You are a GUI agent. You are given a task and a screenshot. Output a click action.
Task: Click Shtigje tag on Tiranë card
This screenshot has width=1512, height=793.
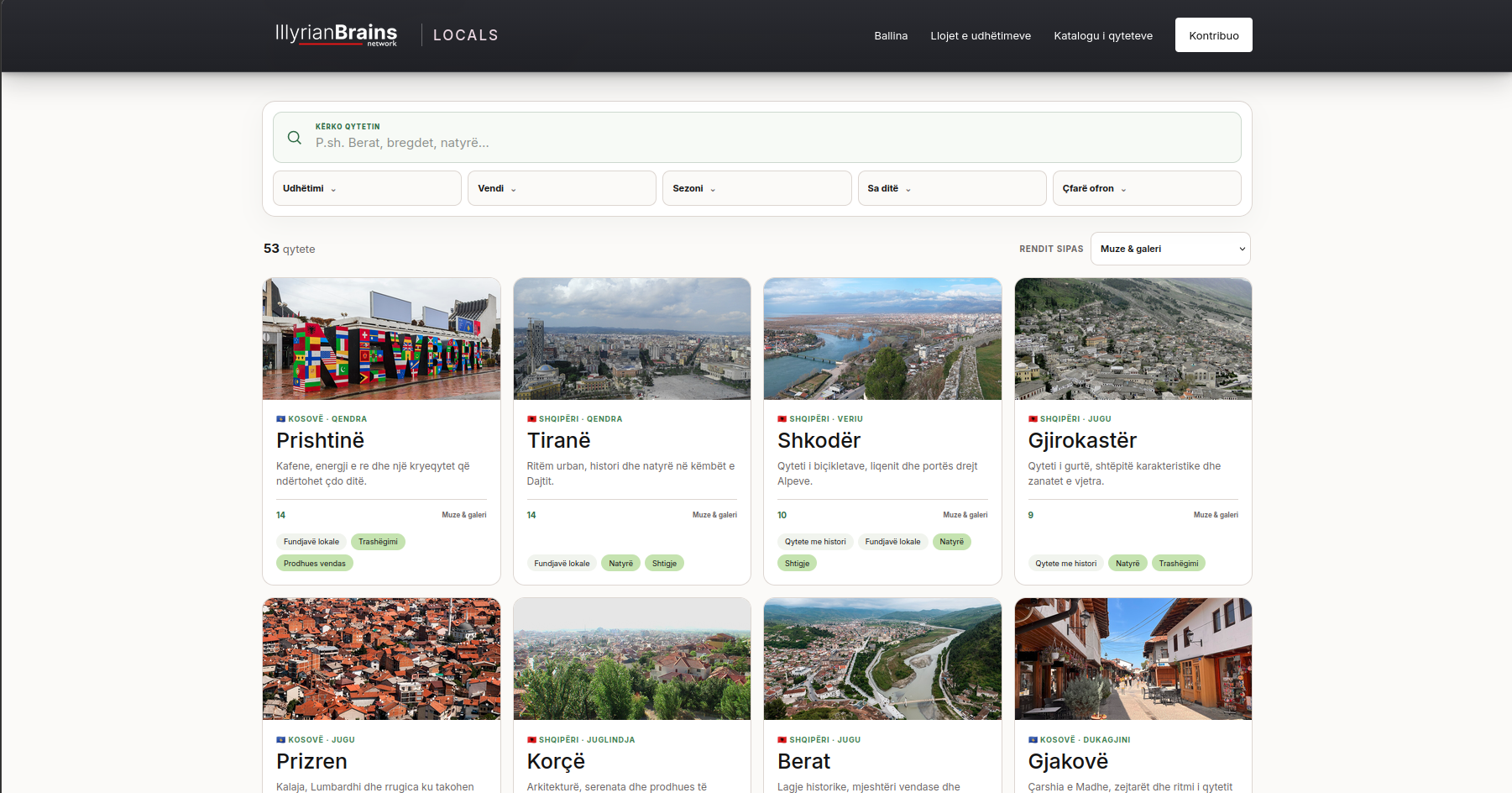point(664,564)
